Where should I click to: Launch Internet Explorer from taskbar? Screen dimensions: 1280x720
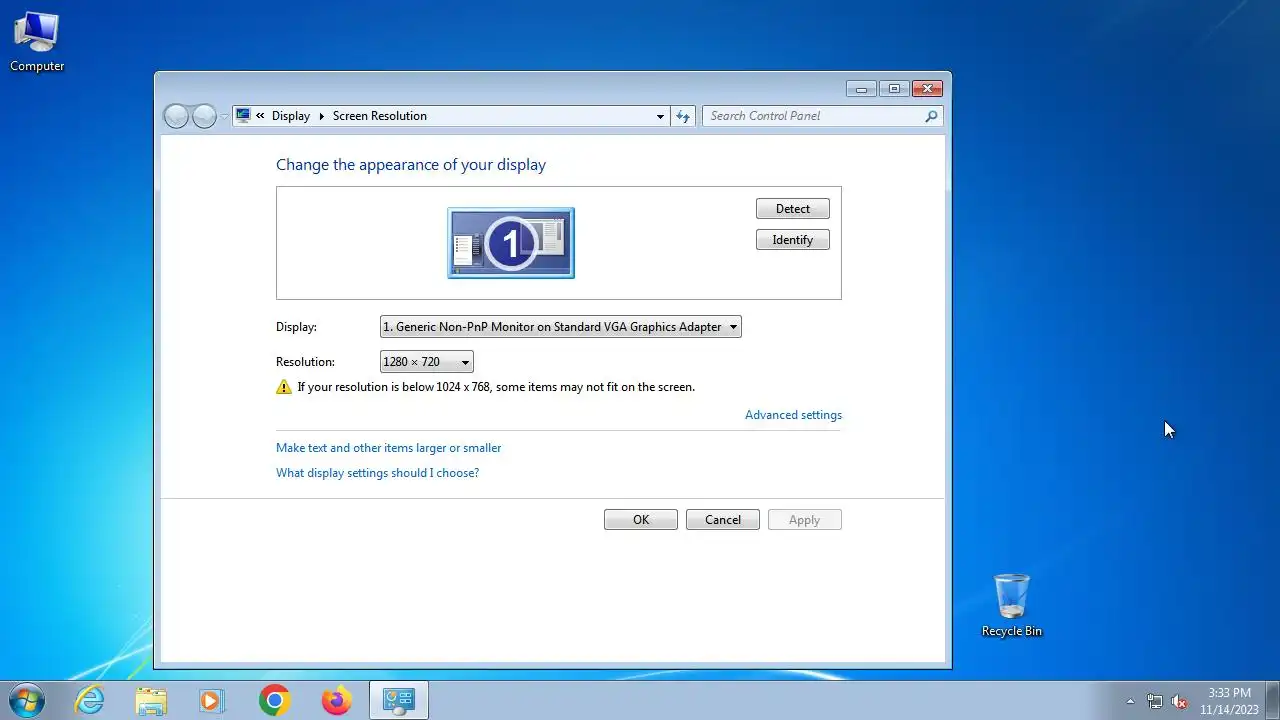(x=90, y=700)
